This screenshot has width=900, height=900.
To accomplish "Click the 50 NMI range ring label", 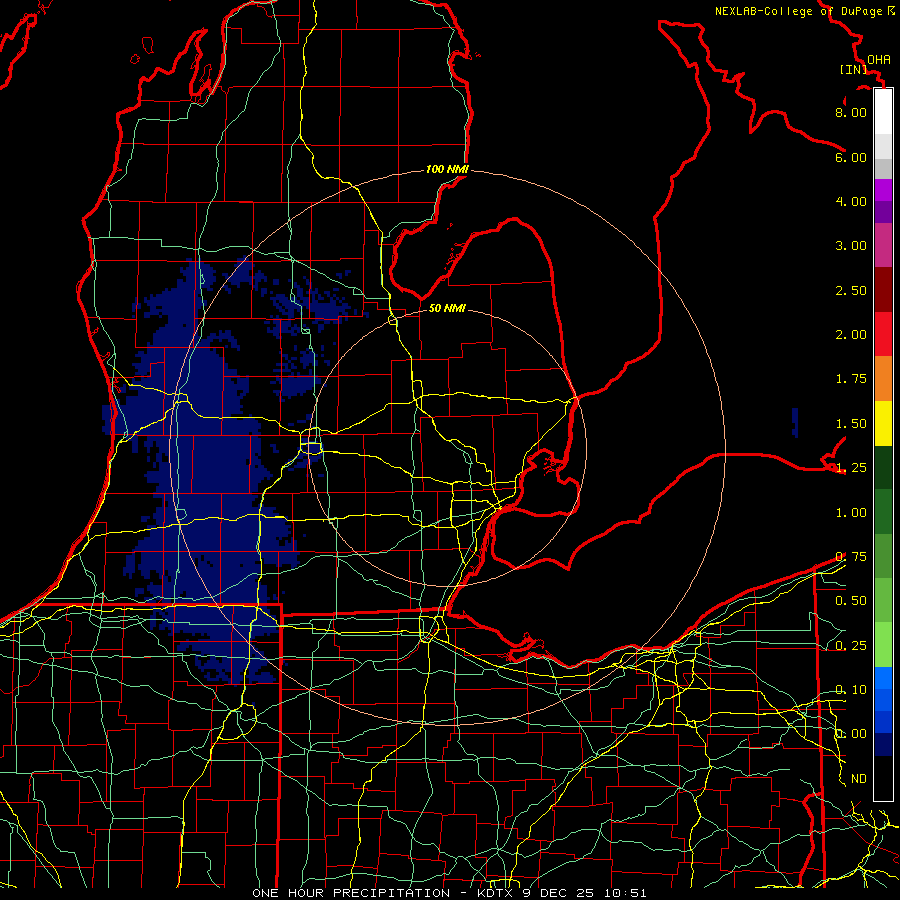I will pyautogui.click(x=447, y=308).
